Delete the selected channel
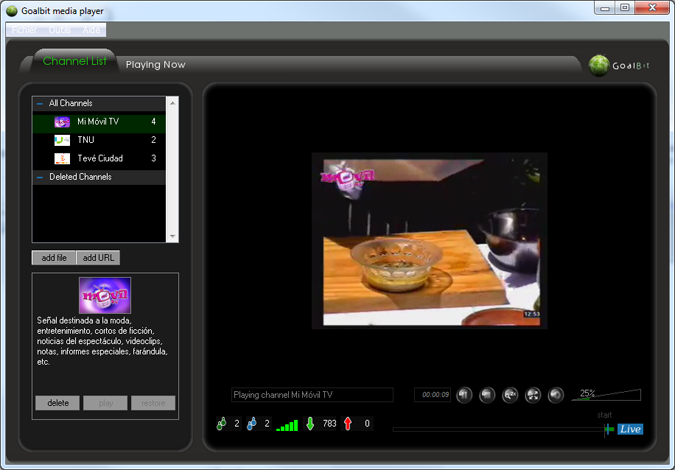This screenshot has width=675, height=470. pyautogui.click(x=58, y=403)
